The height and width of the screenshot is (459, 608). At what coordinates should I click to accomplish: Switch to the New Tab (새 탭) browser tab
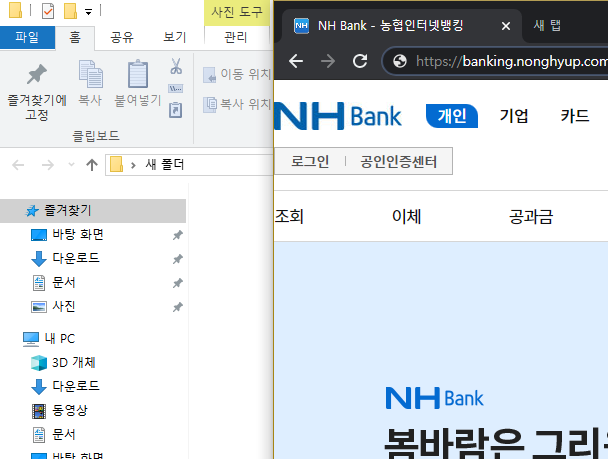(x=547, y=26)
